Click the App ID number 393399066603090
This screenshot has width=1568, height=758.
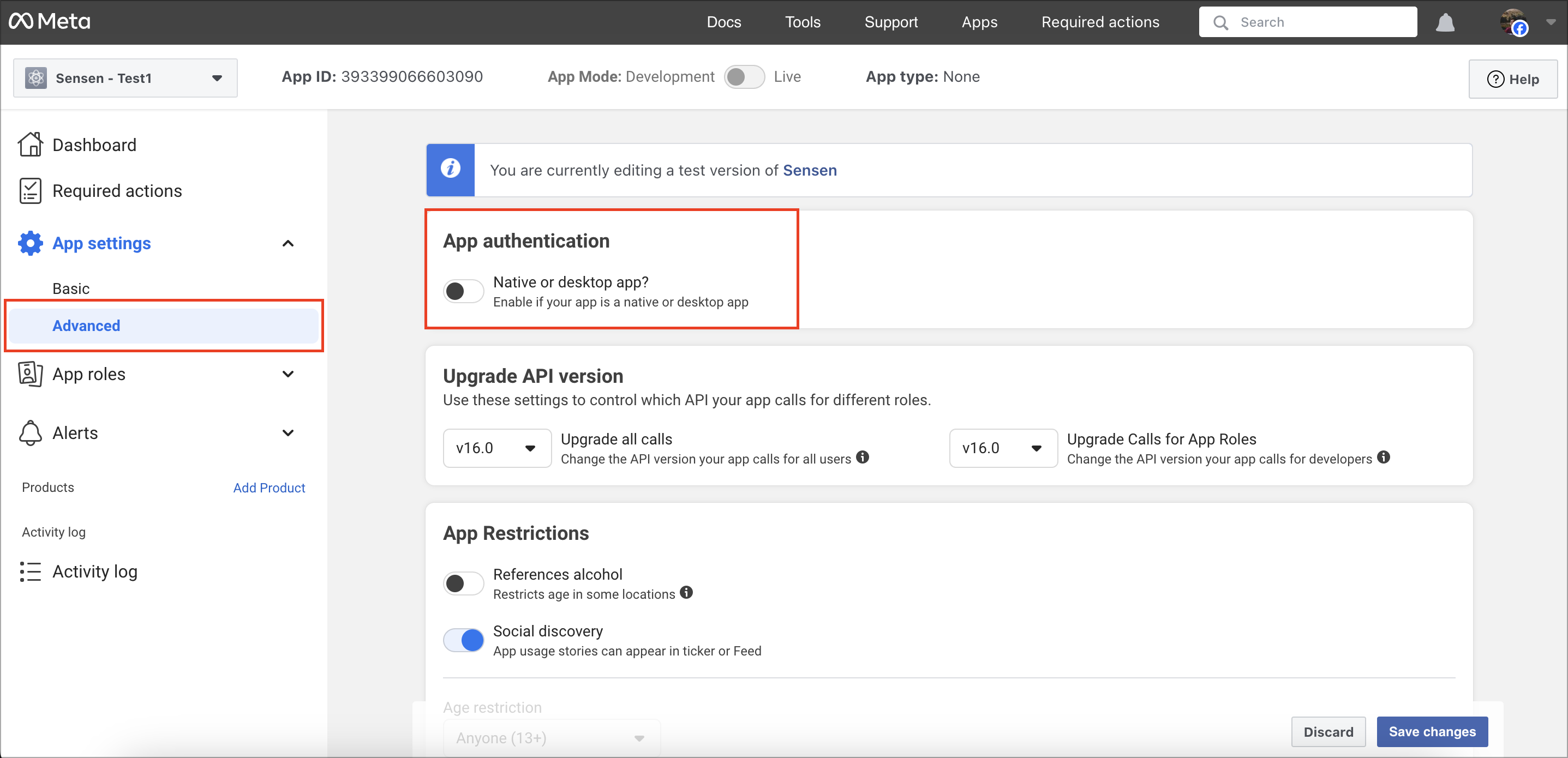click(411, 77)
